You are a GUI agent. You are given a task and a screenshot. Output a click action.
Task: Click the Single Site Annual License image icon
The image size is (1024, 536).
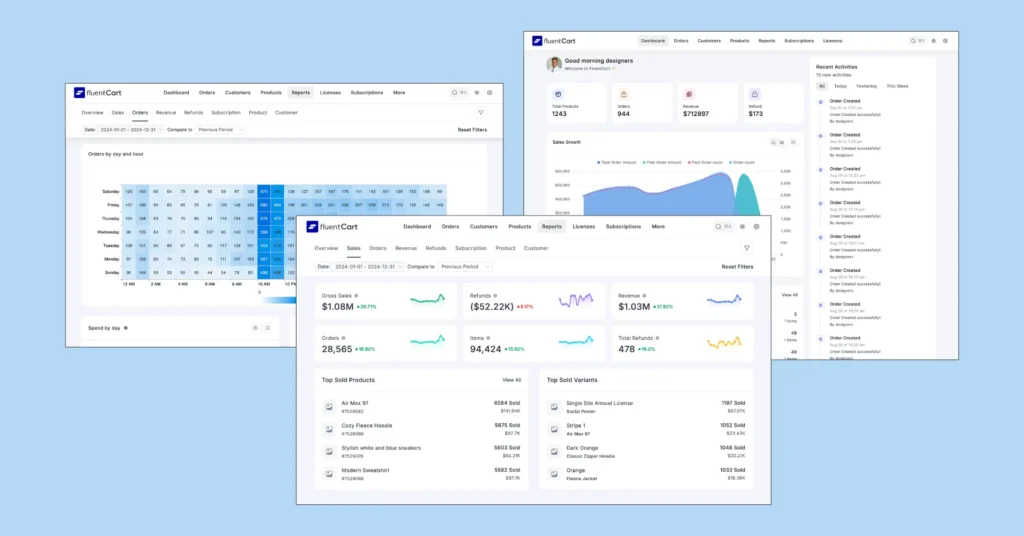point(554,406)
